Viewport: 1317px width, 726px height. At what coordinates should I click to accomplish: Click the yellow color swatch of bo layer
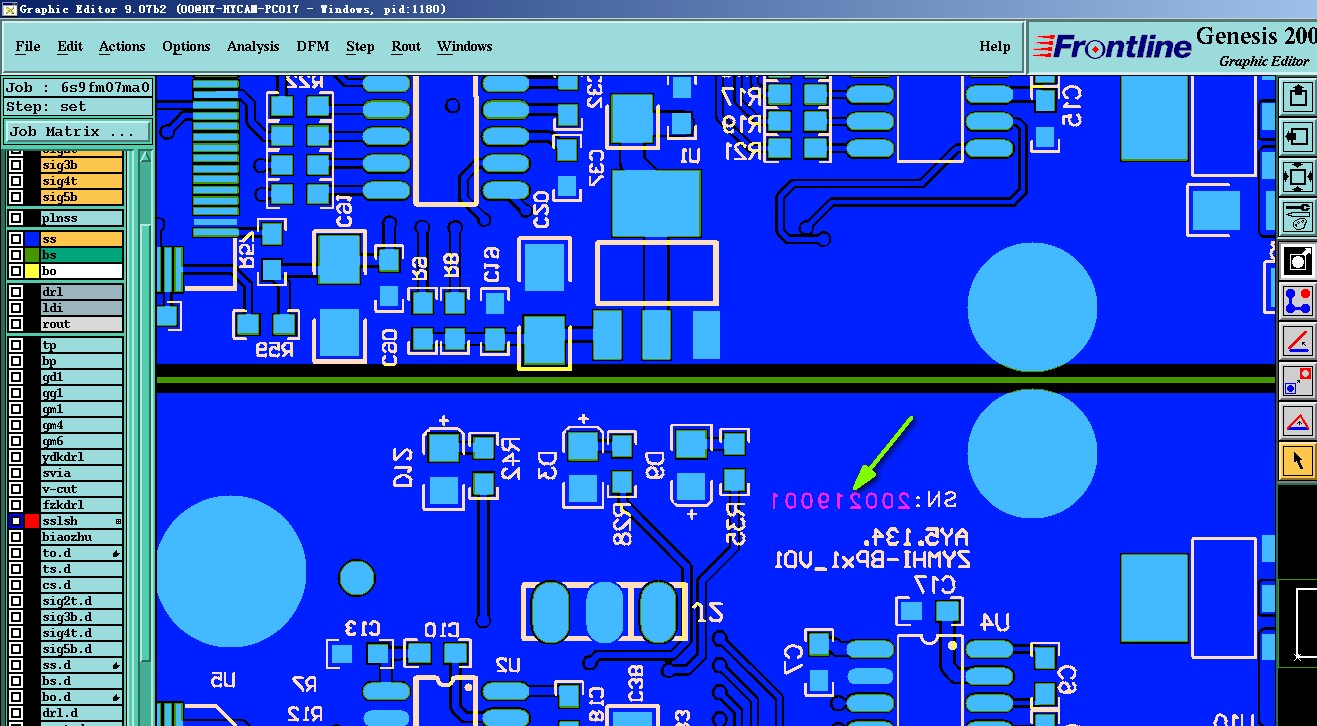pos(33,271)
